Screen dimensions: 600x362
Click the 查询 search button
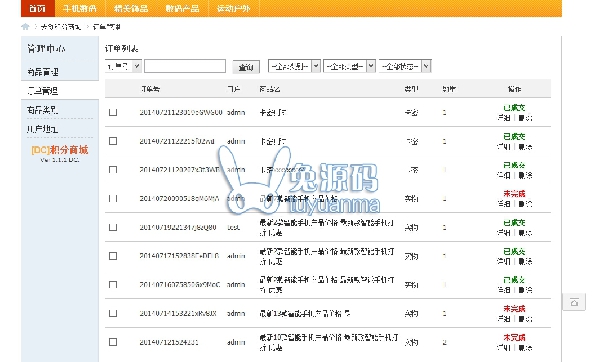246,67
